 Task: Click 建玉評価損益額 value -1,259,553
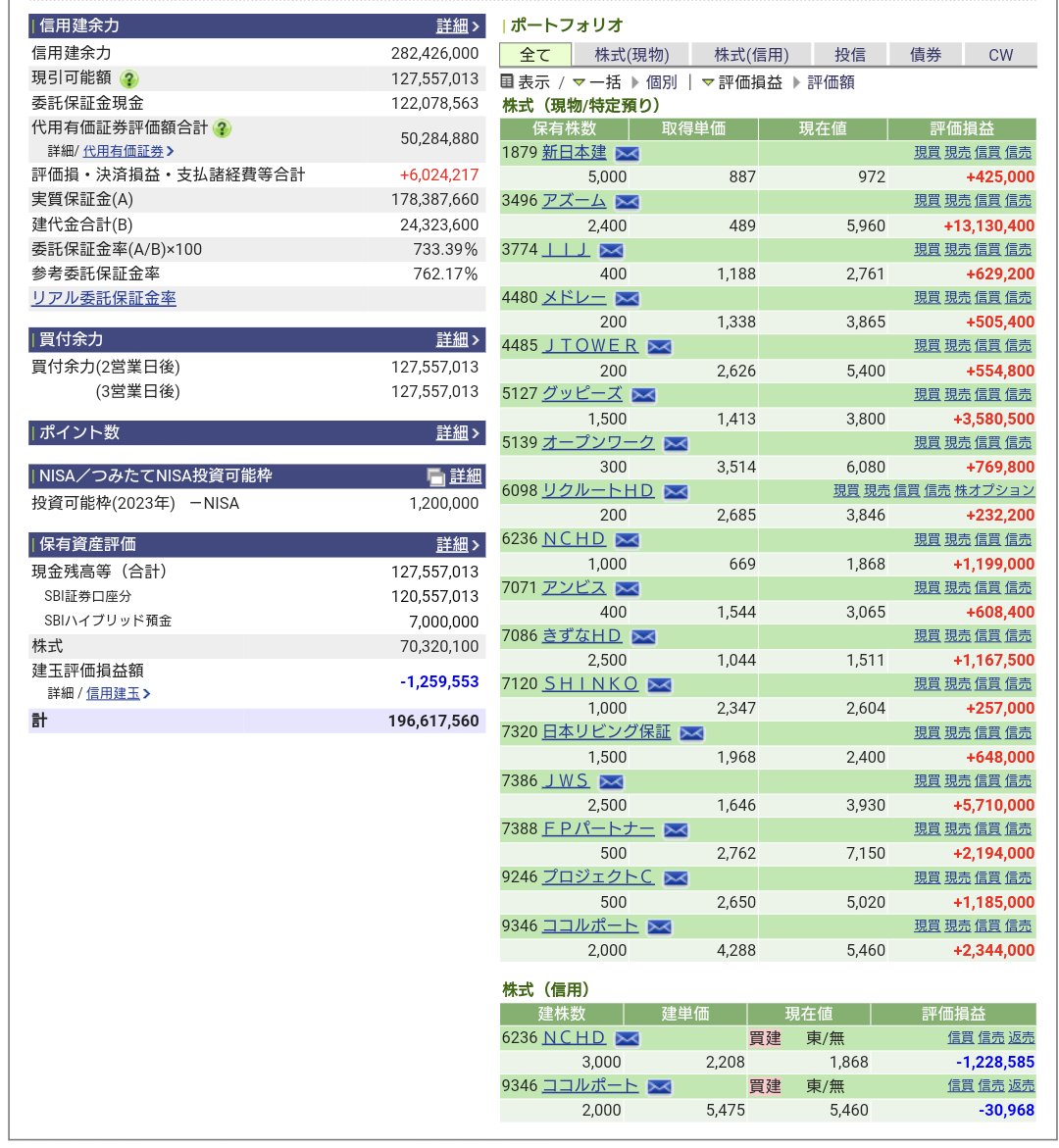pos(438,682)
